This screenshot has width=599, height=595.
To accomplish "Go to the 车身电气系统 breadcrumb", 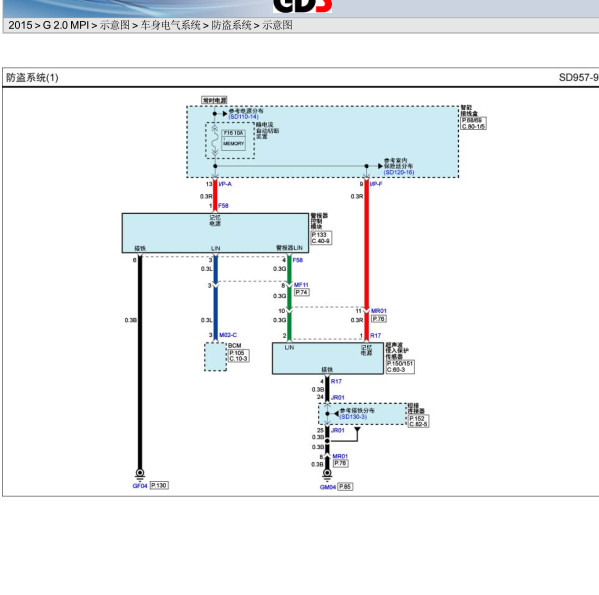I will point(170,25).
